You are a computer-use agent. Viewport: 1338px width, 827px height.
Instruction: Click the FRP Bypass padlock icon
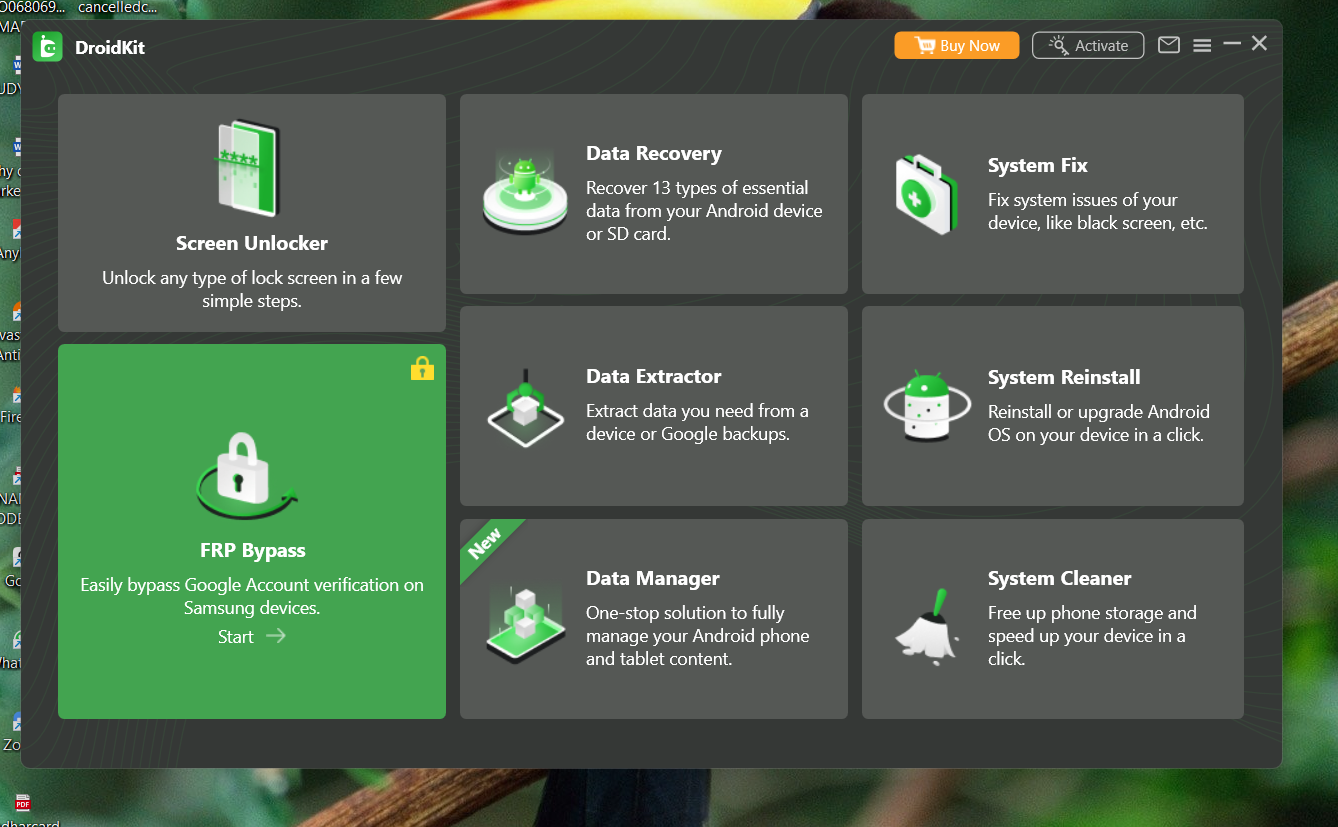click(x=247, y=476)
